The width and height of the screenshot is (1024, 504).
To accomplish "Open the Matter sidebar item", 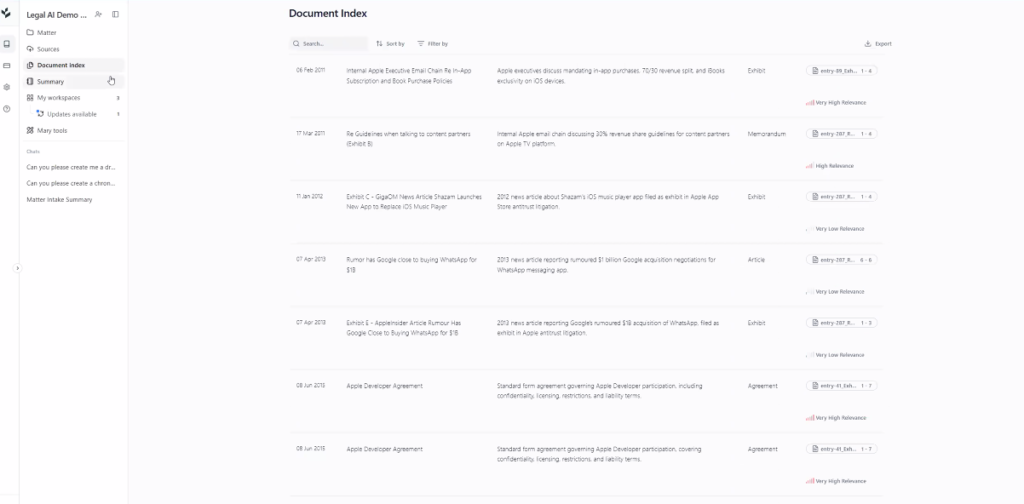I will point(73,33).
